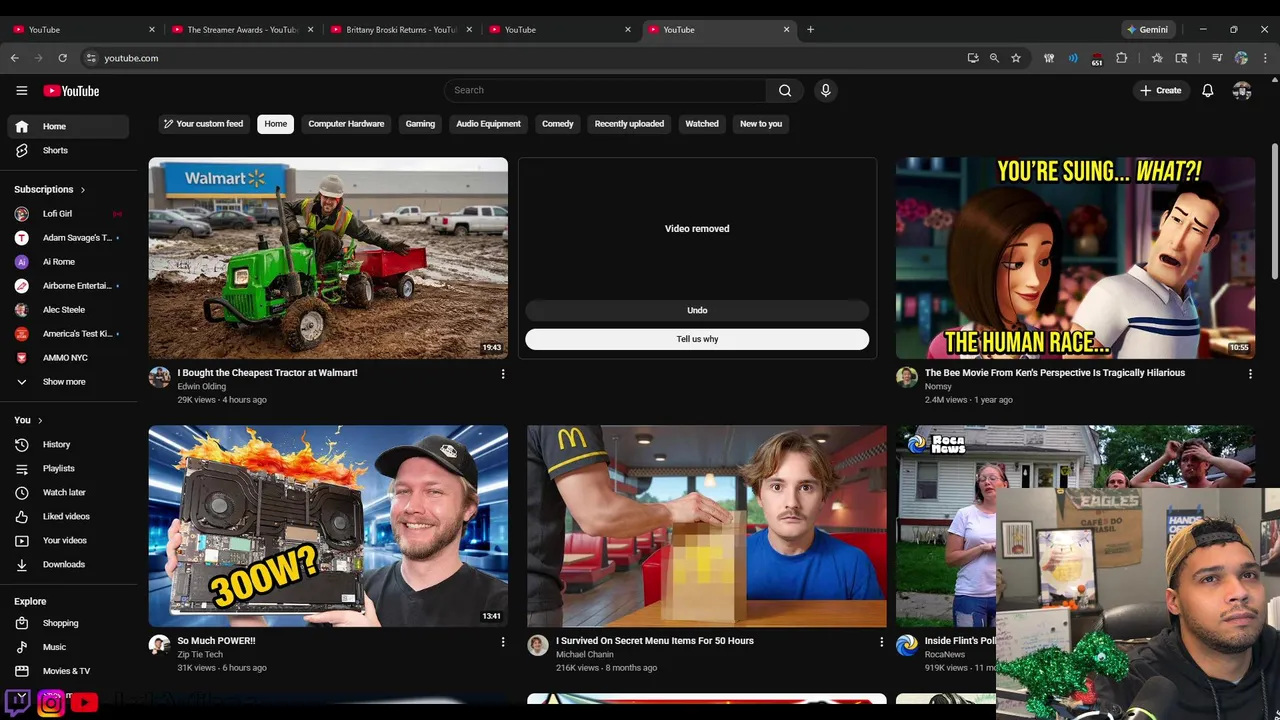Switch to The Streamer Awards browser tab
The width and height of the screenshot is (1280, 720).
tap(240, 30)
